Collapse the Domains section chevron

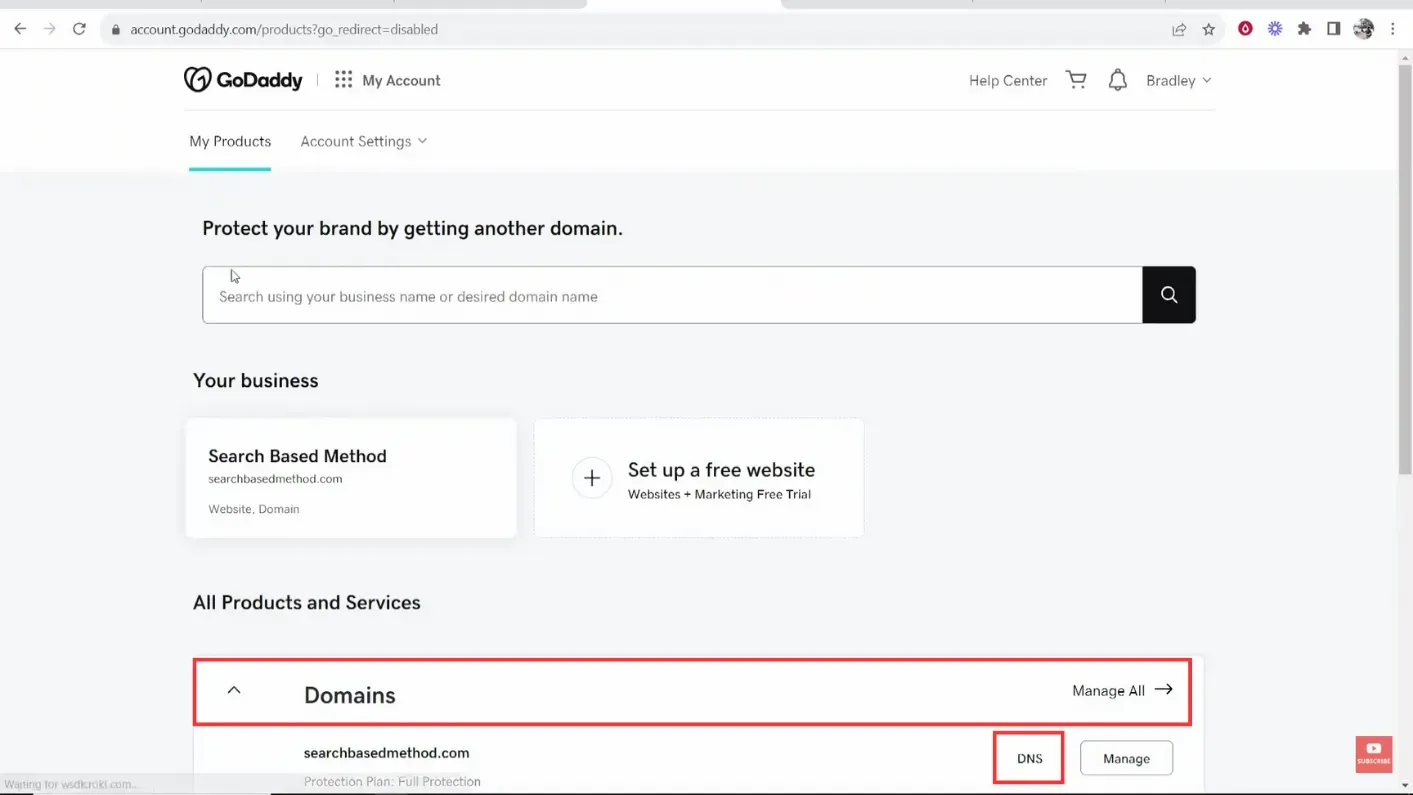tap(234, 690)
